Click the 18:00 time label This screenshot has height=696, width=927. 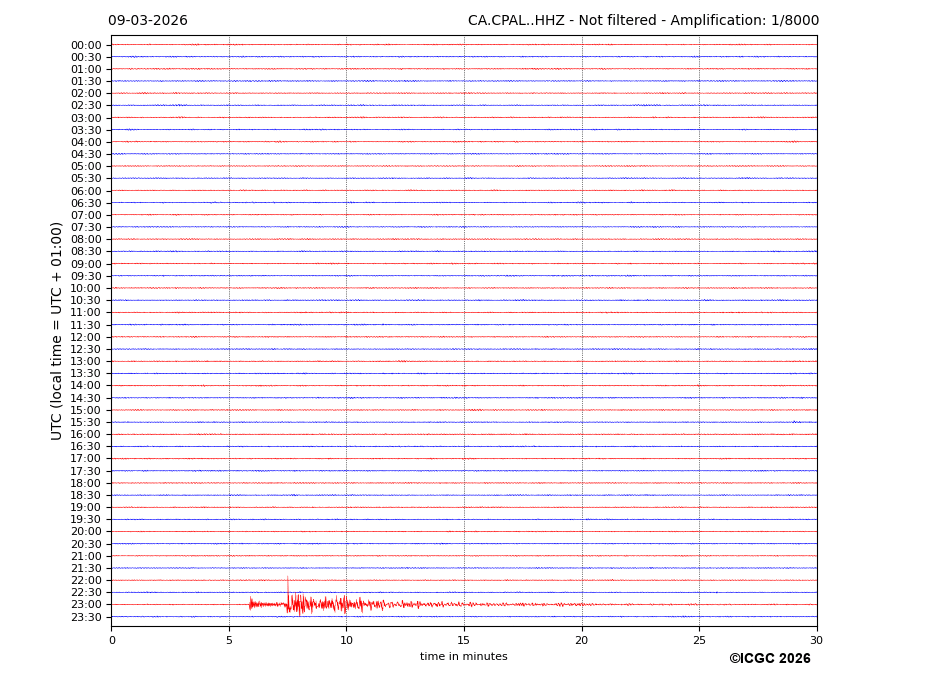[x=86, y=483]
